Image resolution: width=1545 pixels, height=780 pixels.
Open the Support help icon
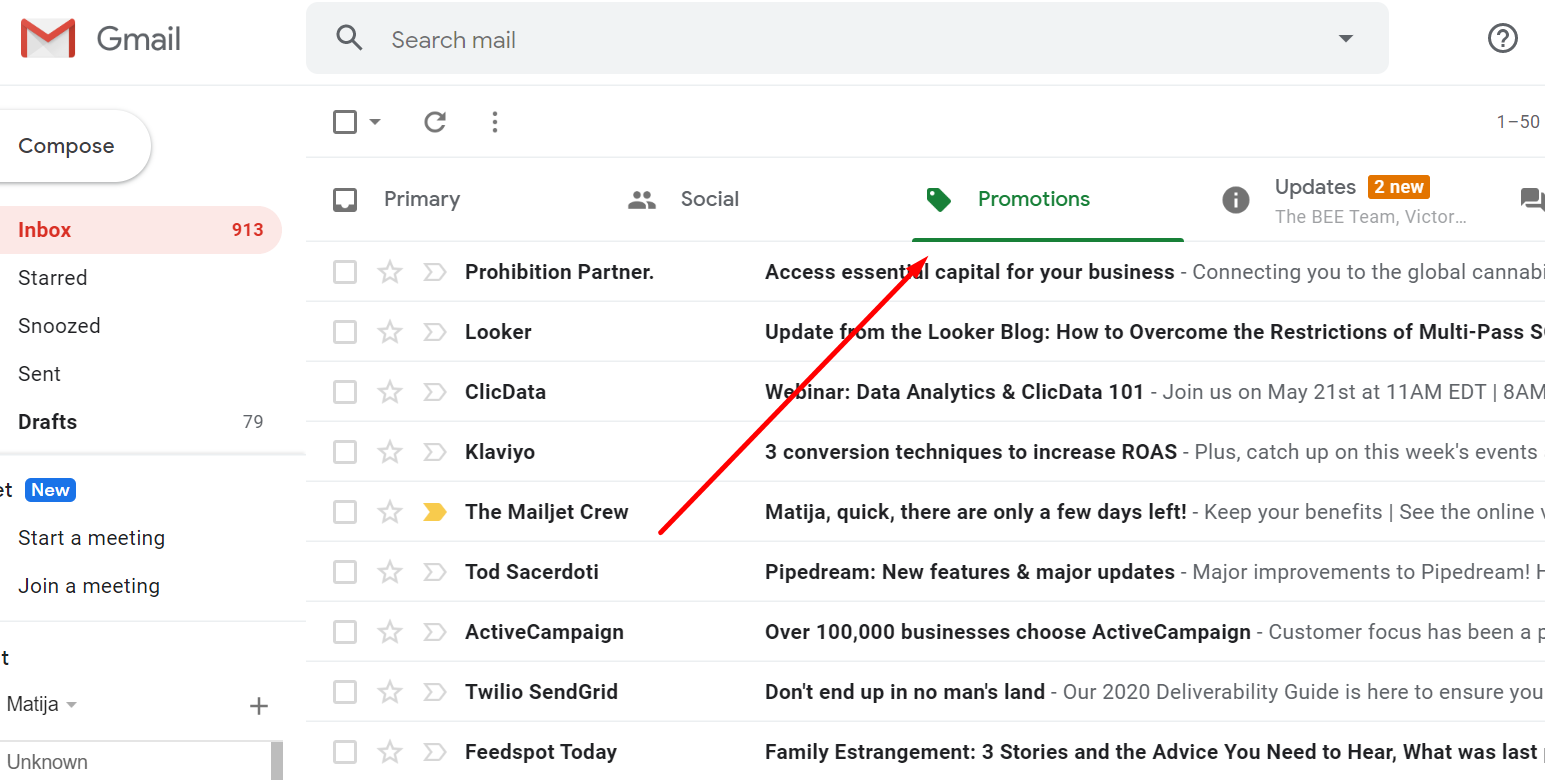pyautogui.click(x=1502, y=39)
